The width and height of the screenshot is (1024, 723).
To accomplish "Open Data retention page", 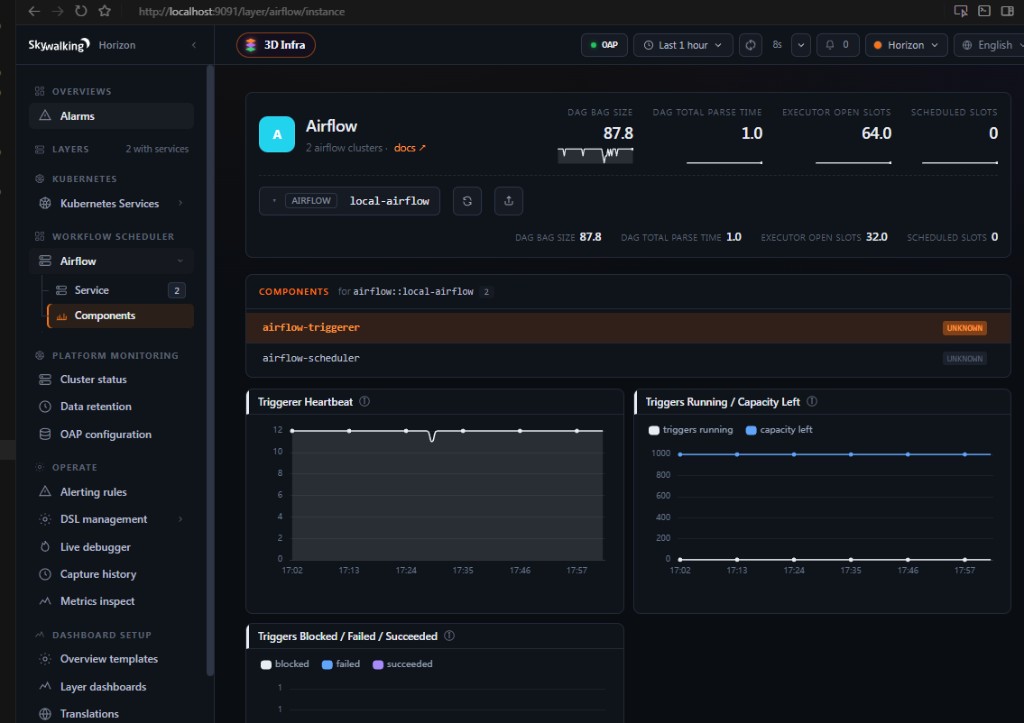I will tap(111, 406).
